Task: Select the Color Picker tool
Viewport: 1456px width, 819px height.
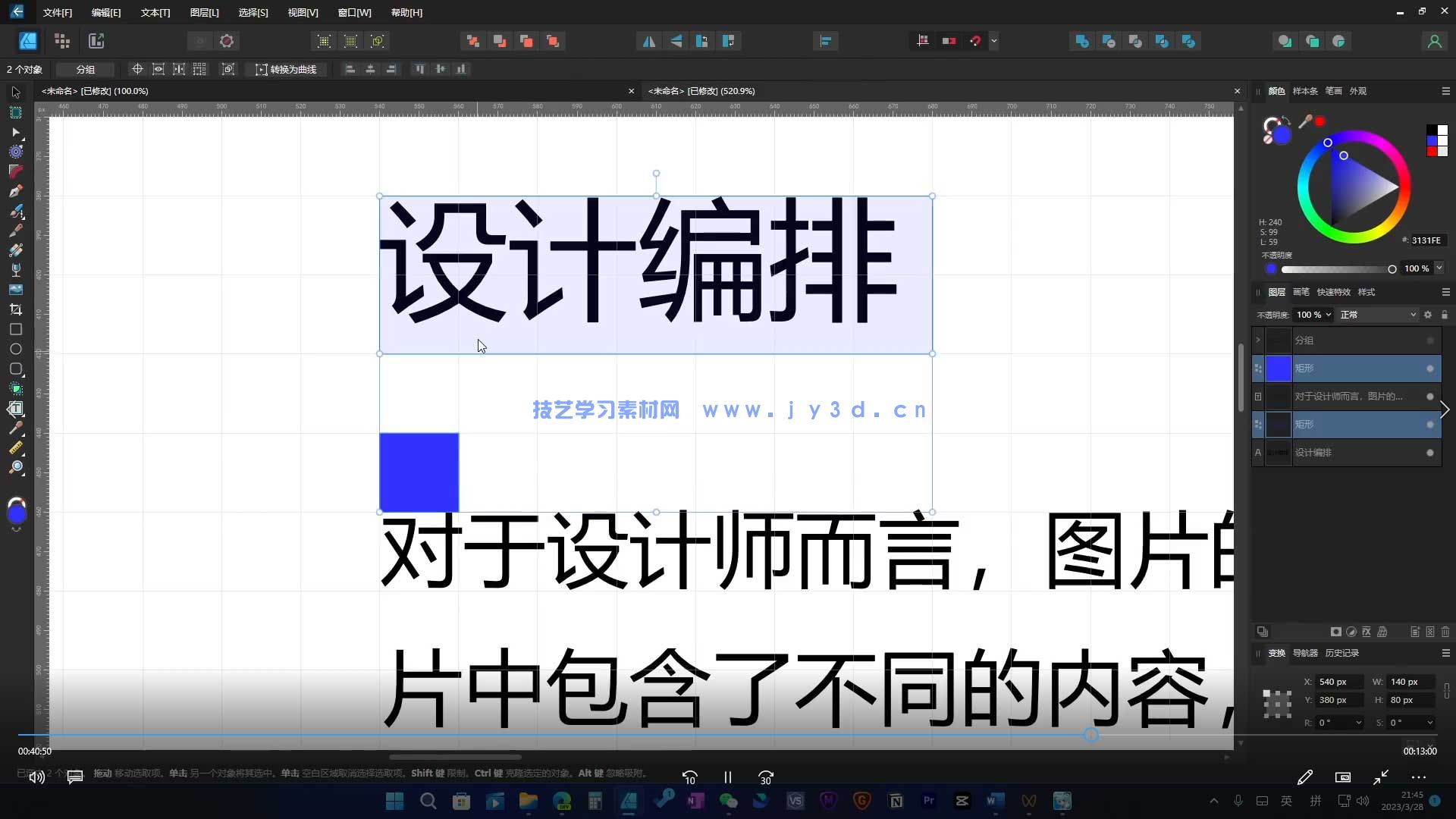Action: pos(17,428)
